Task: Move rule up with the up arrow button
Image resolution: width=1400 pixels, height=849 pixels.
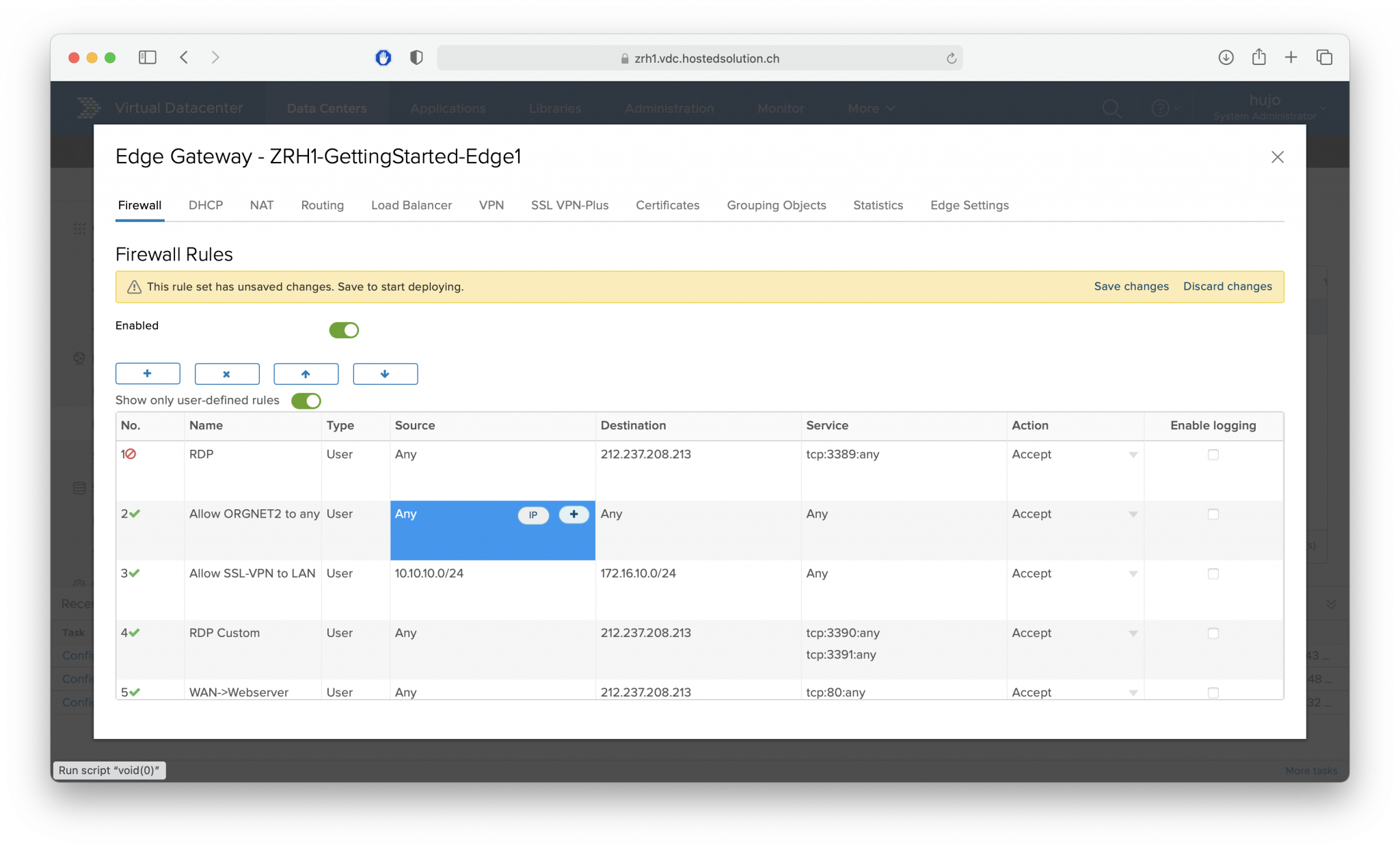Action: (306, 374)
